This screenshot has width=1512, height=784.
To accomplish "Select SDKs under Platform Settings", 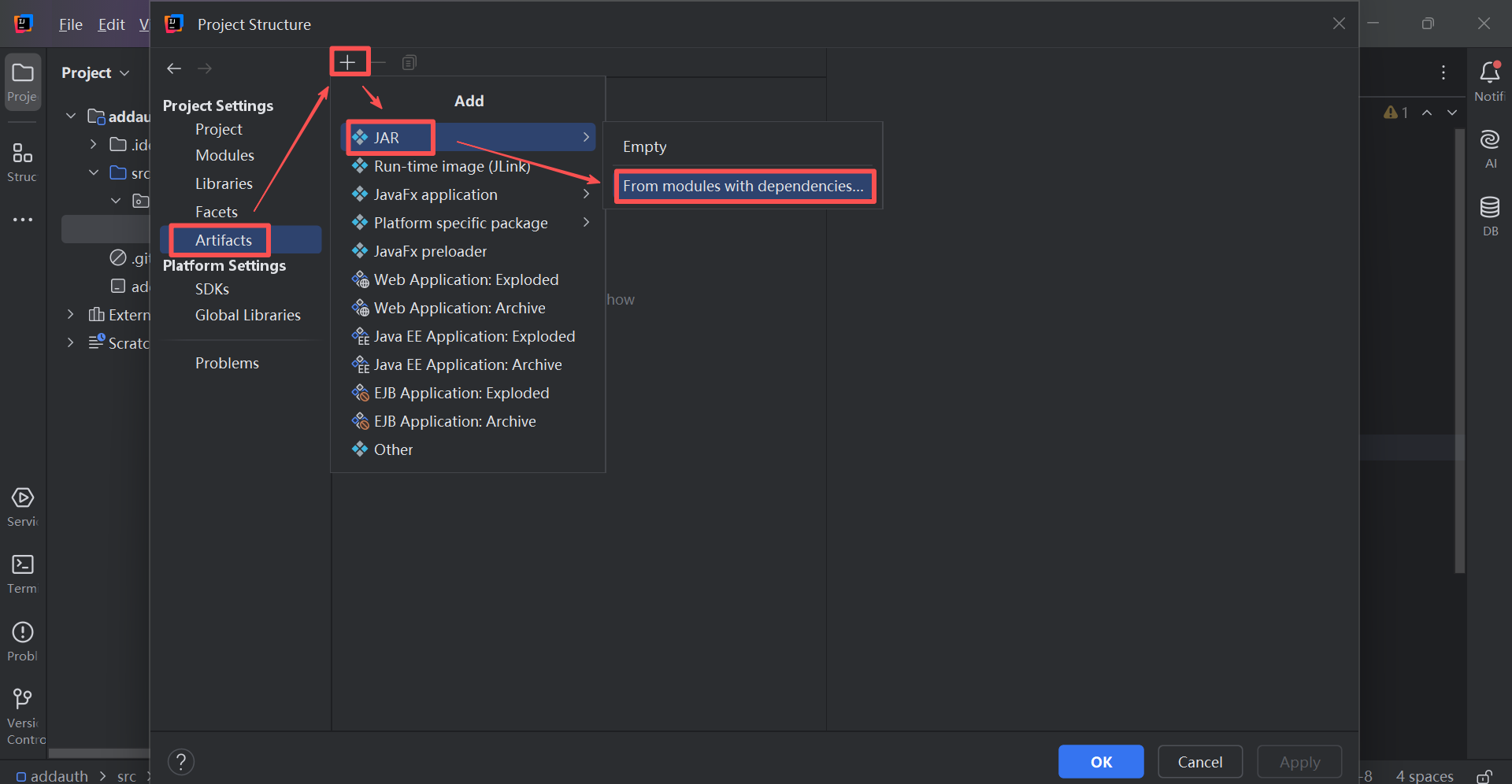I will click(212, 289).
